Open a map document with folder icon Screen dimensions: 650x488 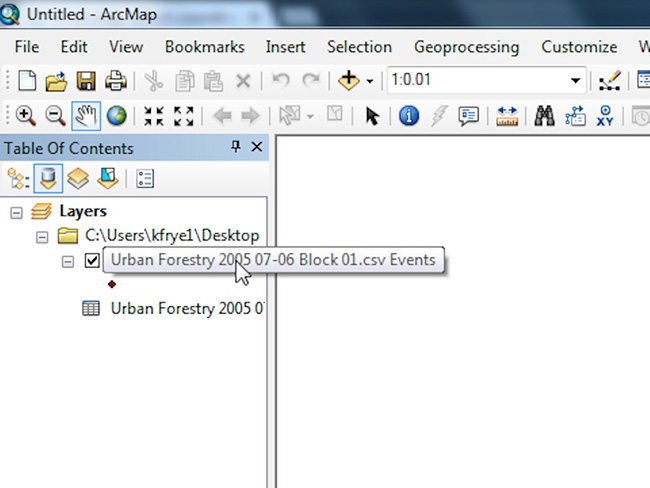coord(56,80)
